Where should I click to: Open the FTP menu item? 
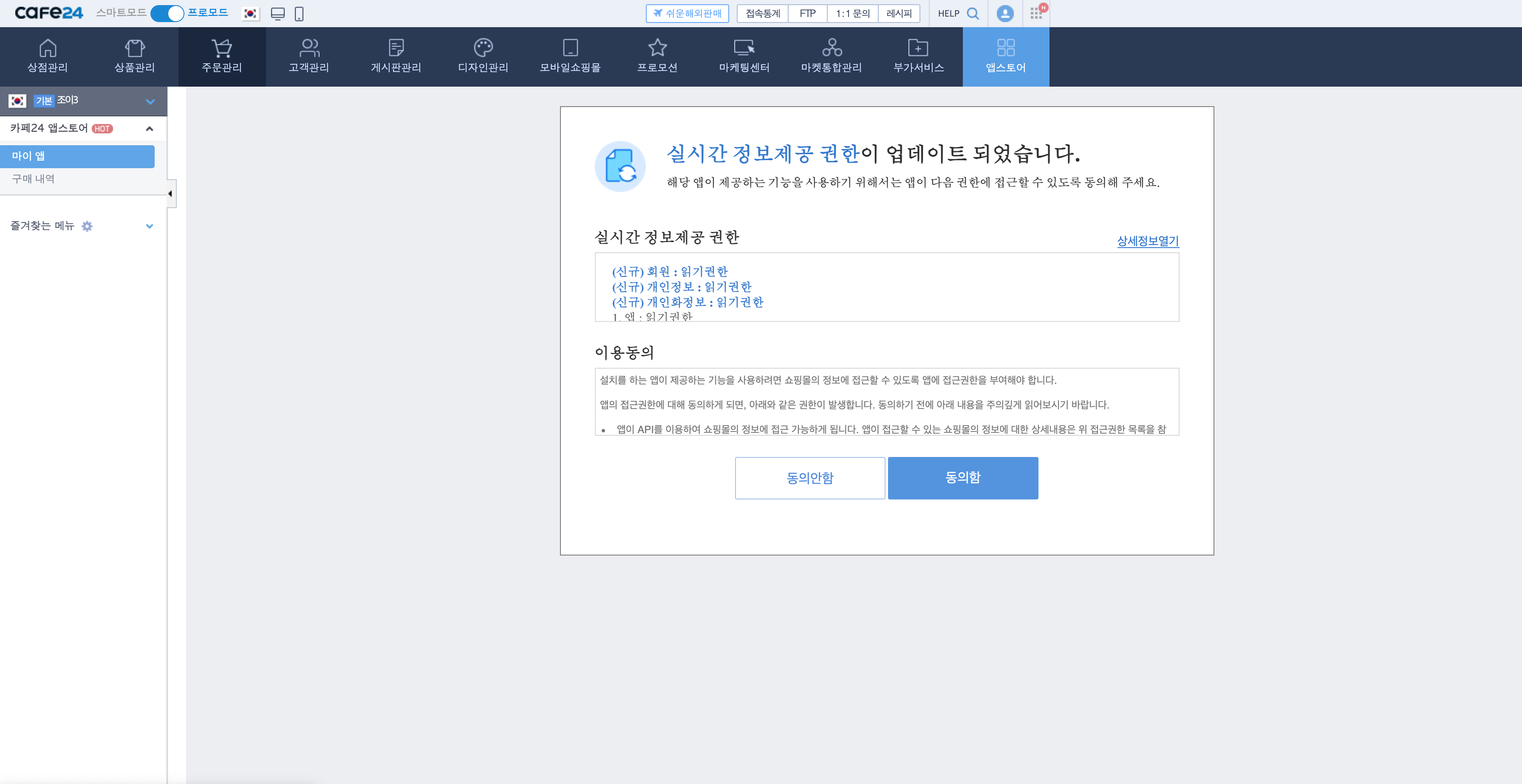click(808, 14)
